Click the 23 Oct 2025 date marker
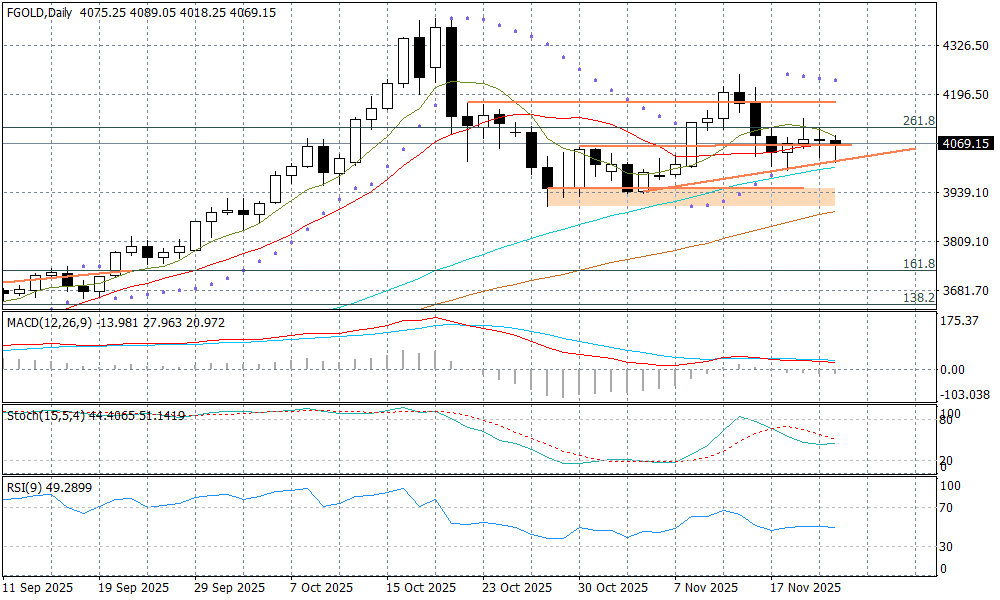Viewport: 1000px width, 600px height. coord(516,587)
